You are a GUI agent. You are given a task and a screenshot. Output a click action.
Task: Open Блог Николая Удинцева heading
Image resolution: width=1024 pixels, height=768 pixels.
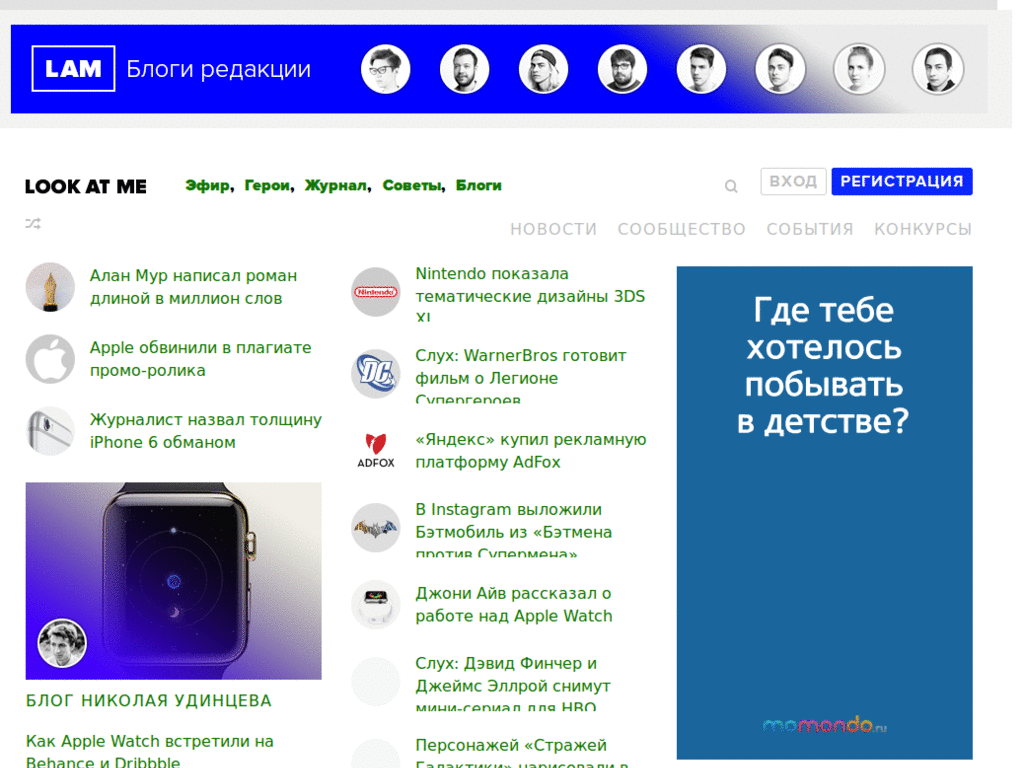point(149,701)
